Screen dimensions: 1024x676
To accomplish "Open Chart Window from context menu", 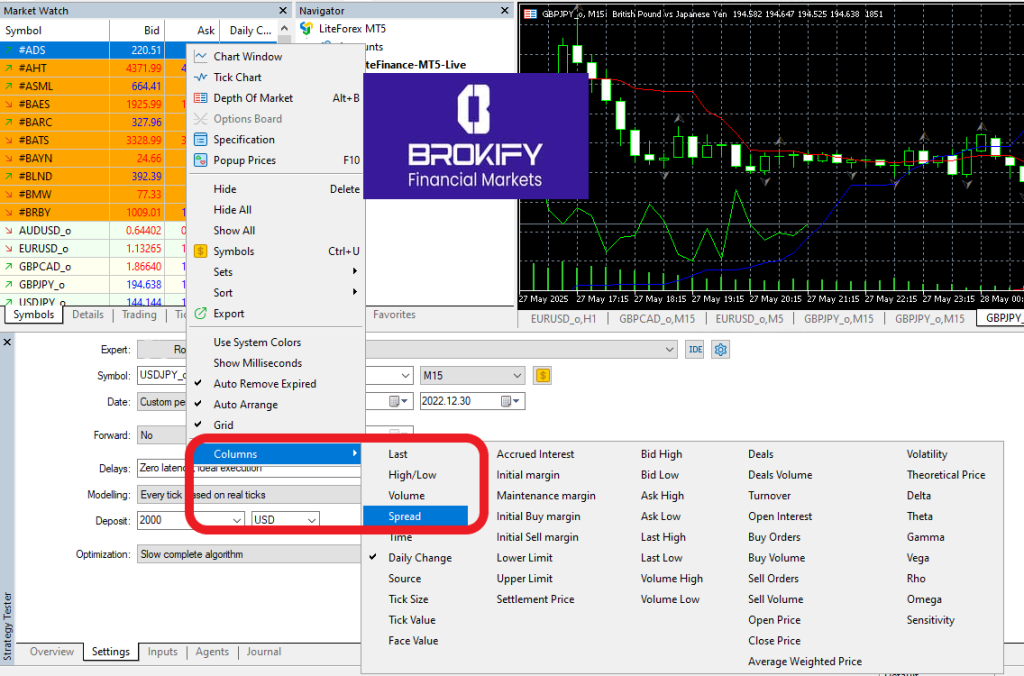I will pyautogui.click(x=247, y=57).
